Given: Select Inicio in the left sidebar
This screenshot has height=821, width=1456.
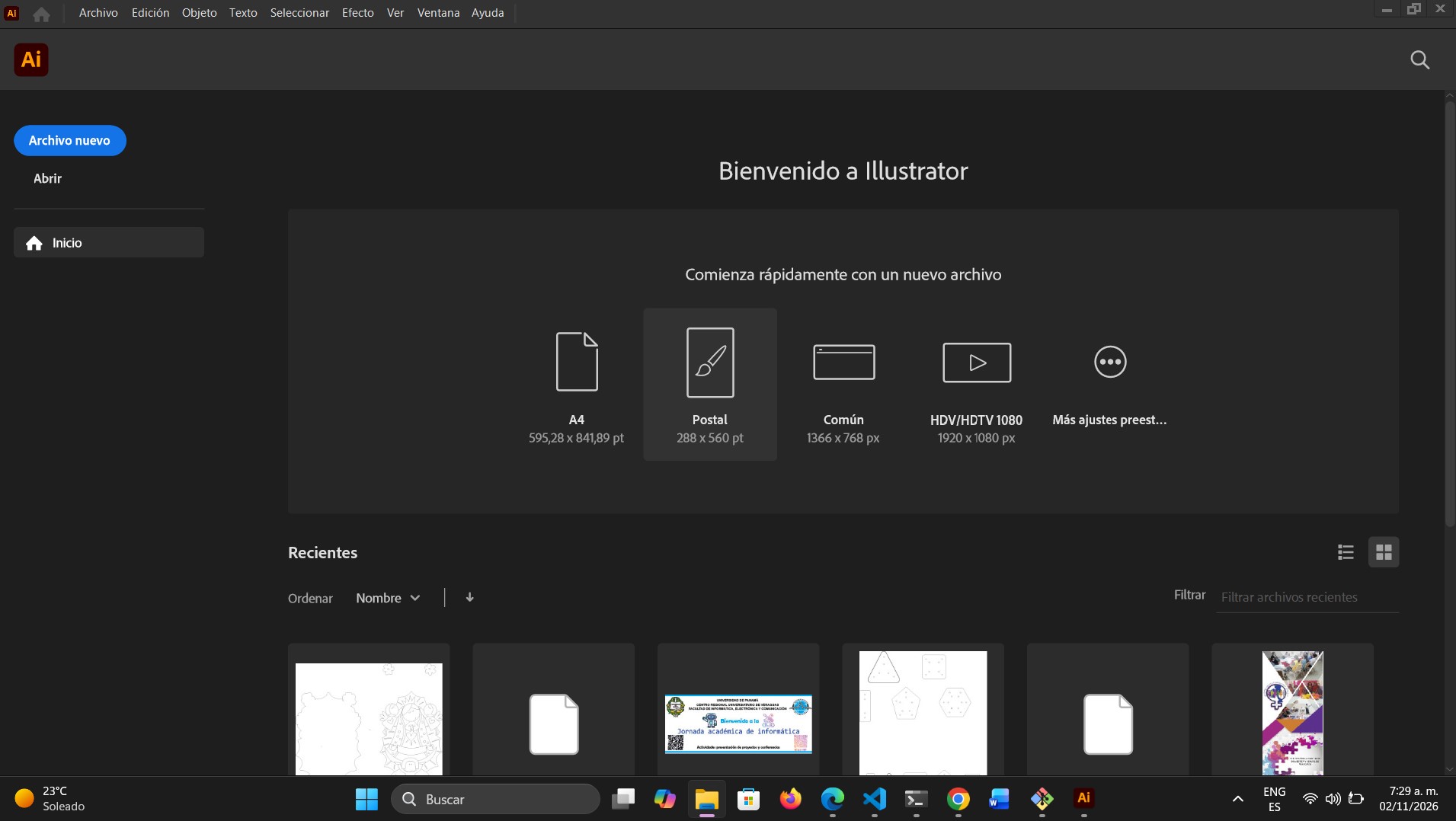Looking at the screenshot, I should 109,243.
